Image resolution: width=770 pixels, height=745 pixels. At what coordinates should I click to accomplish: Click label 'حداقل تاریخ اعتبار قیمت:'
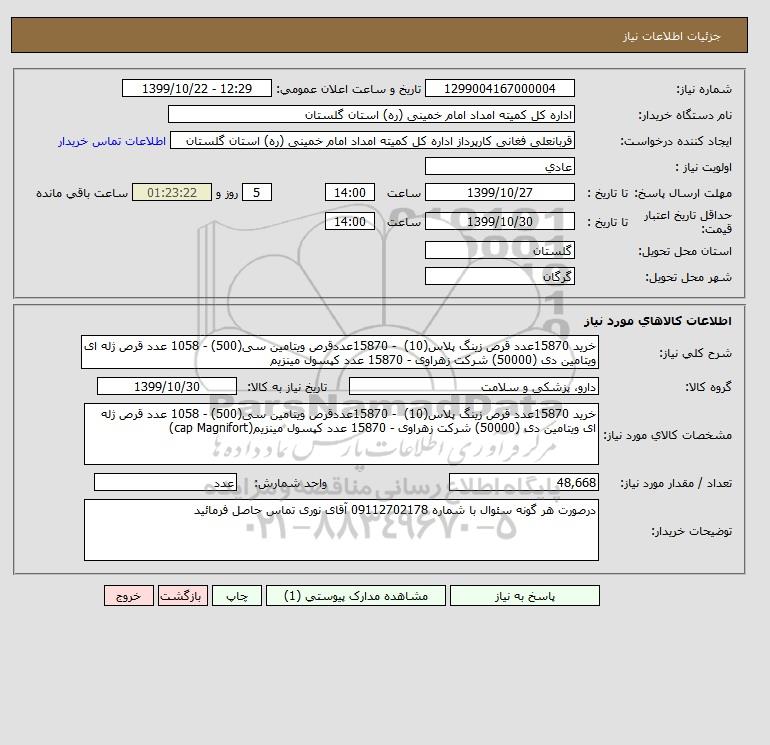point(688,222)
